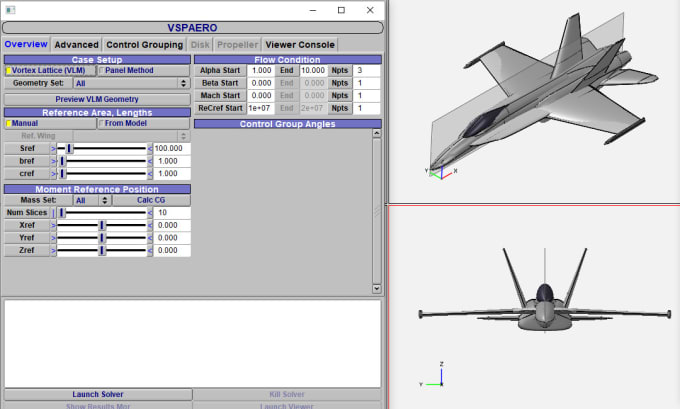
Task: Click the Xref slider handle
Action: click(102, 225)
